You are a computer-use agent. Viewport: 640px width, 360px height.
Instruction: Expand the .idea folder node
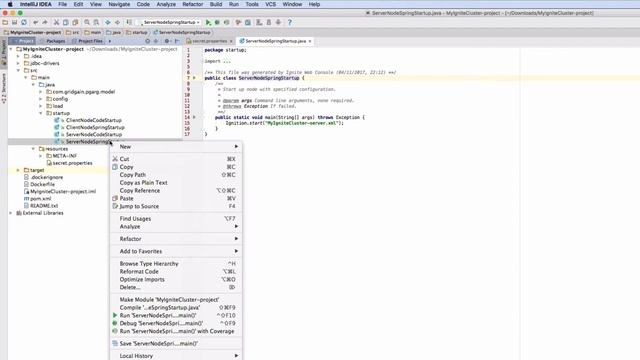tap(18, 56)
